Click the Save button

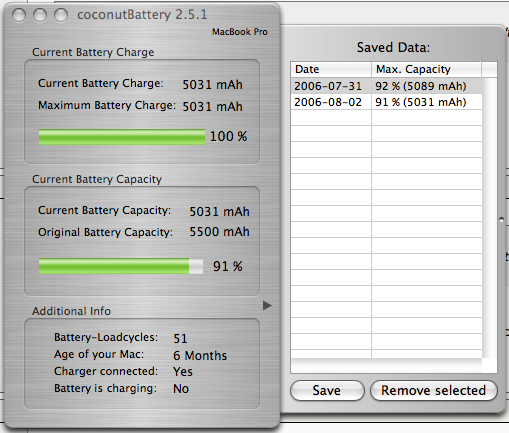pos(327,390)
